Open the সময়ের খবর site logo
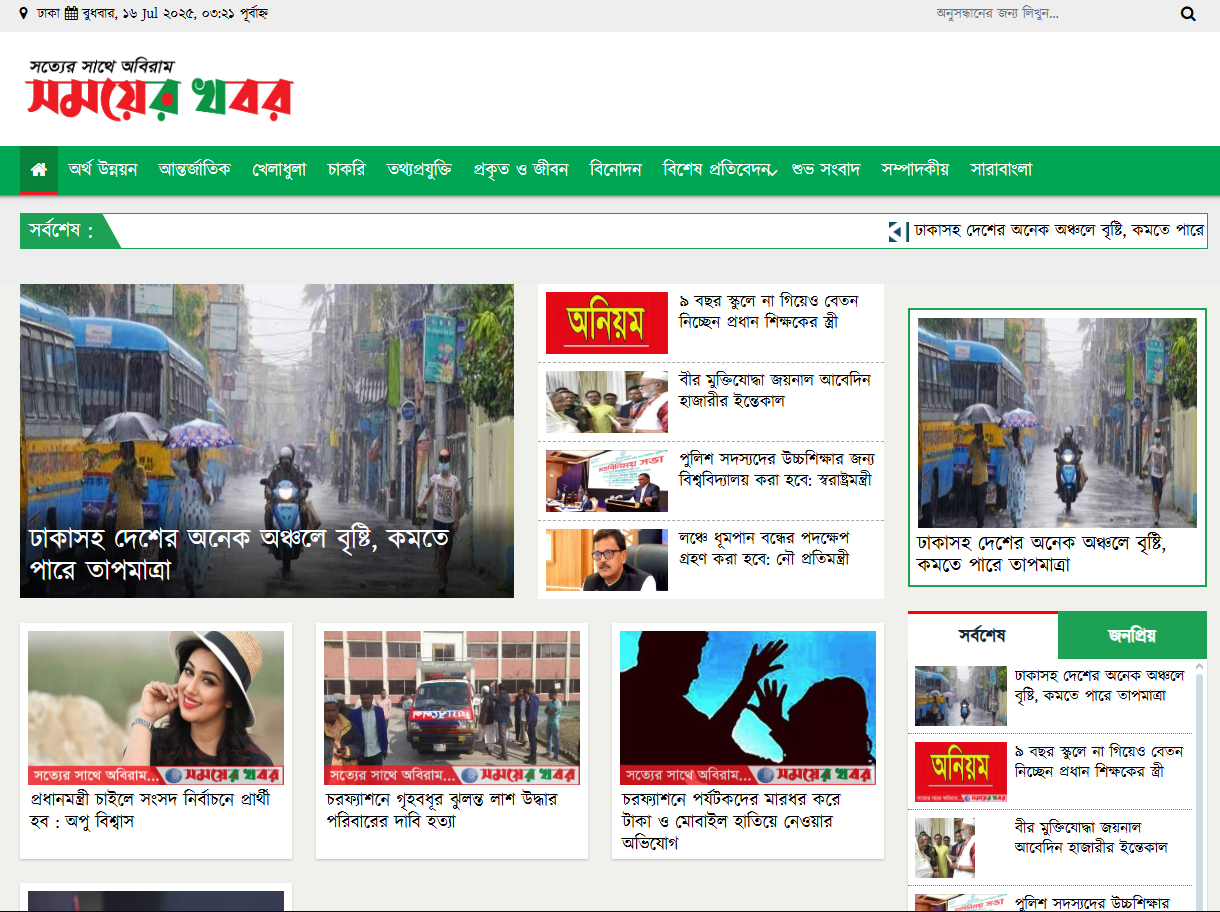 (x=159, y=88)
